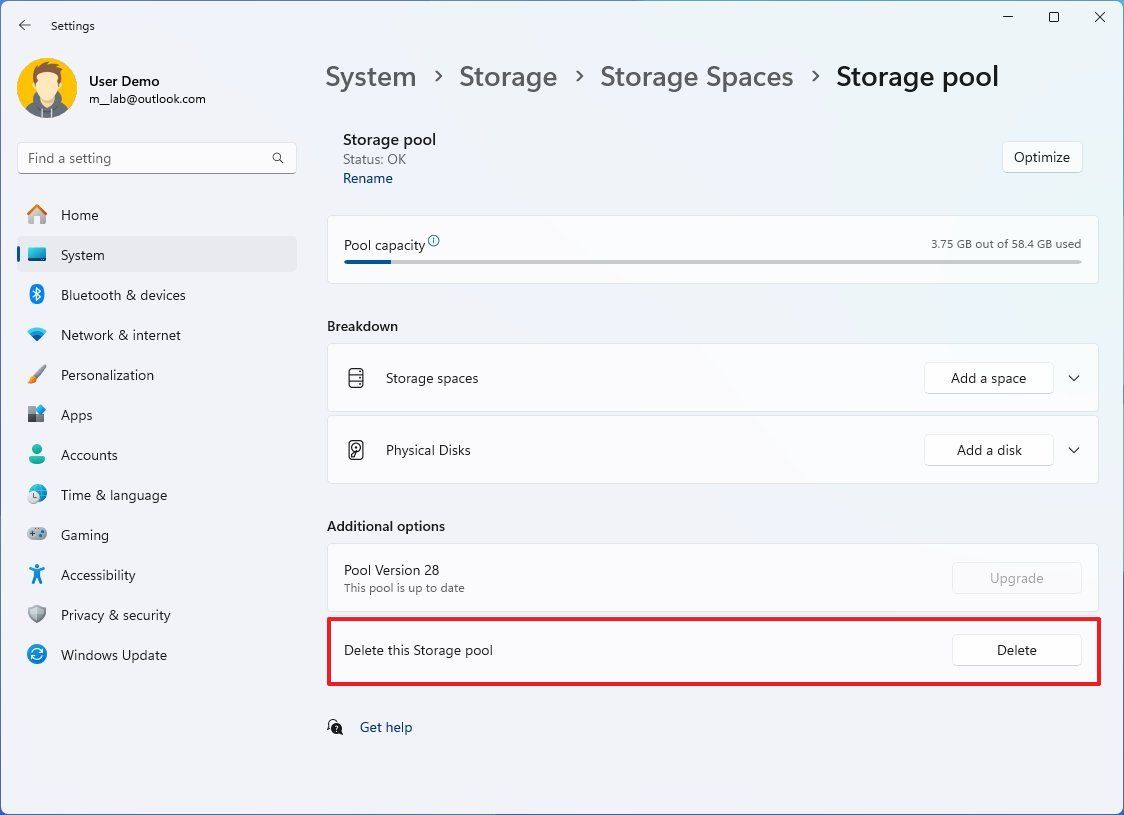Screen dimensions: 1124x815
Task: Click the Pool capacity usage bar
Action: [x=712, y=262]
